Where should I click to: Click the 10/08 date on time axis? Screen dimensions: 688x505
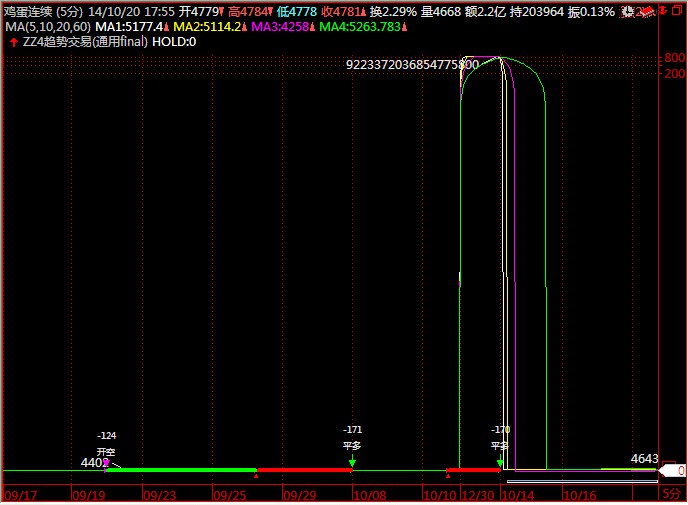tap(371, 494)
